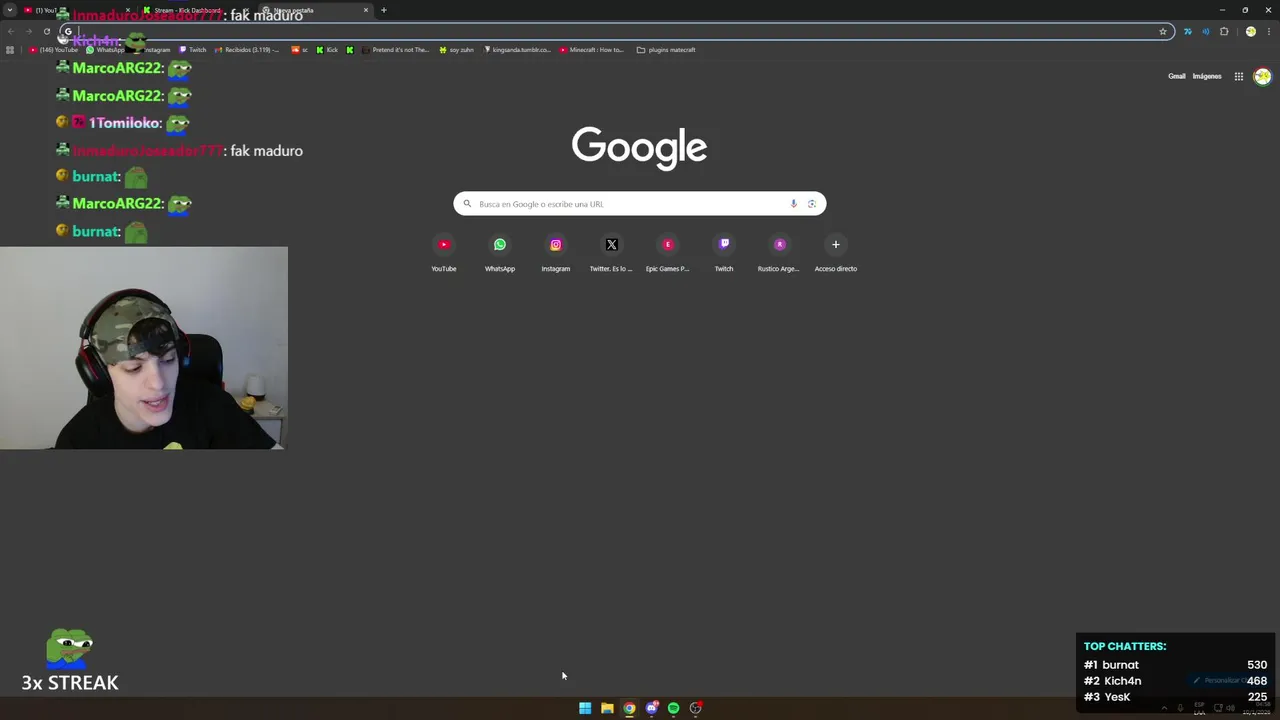The height and width of the screenshot is (720, 1280).
Task: Open the Recibidos (3.119) bookmark
Action: (247, 50)
